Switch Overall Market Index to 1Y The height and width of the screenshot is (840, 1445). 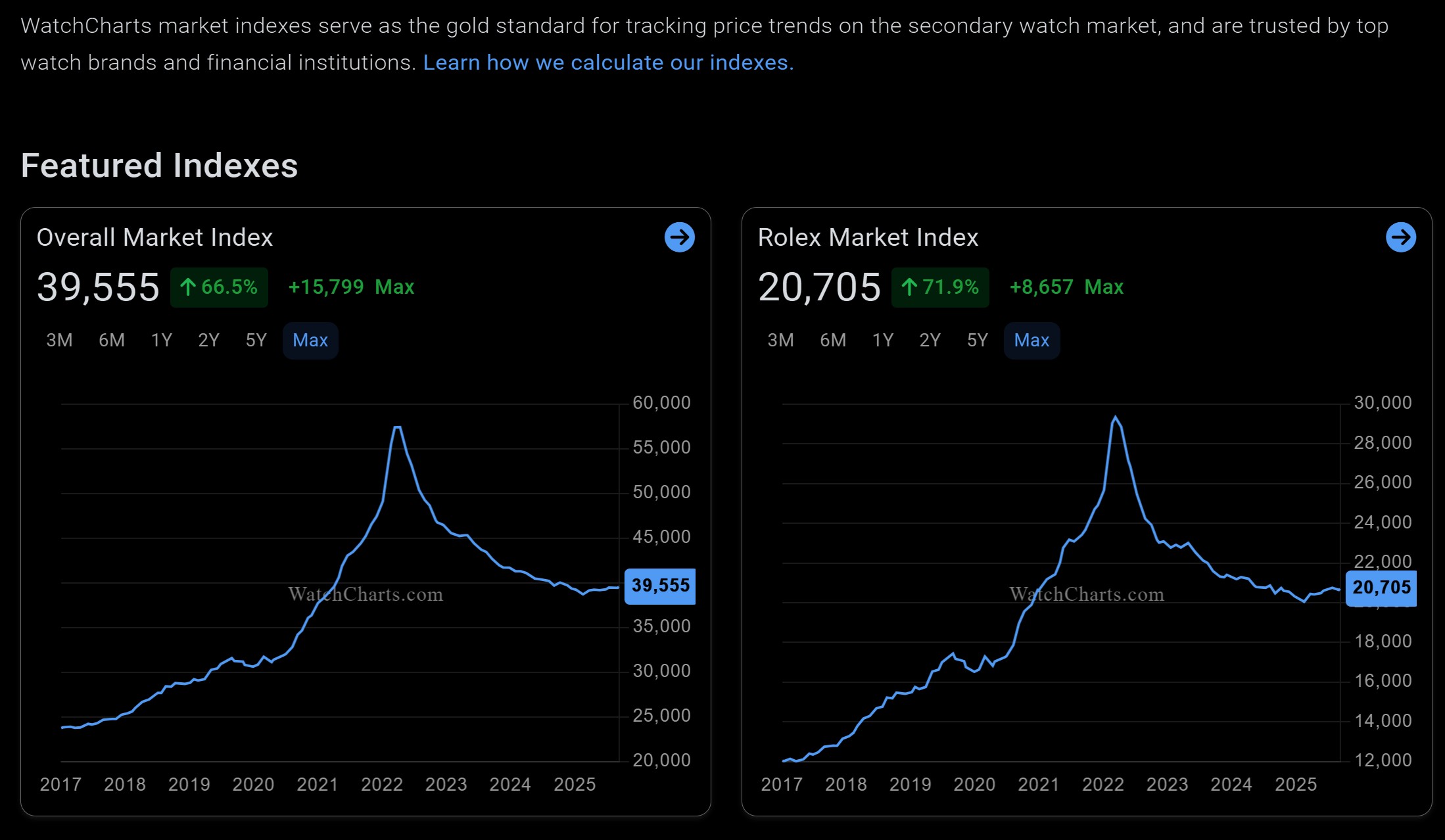[161, 340]
